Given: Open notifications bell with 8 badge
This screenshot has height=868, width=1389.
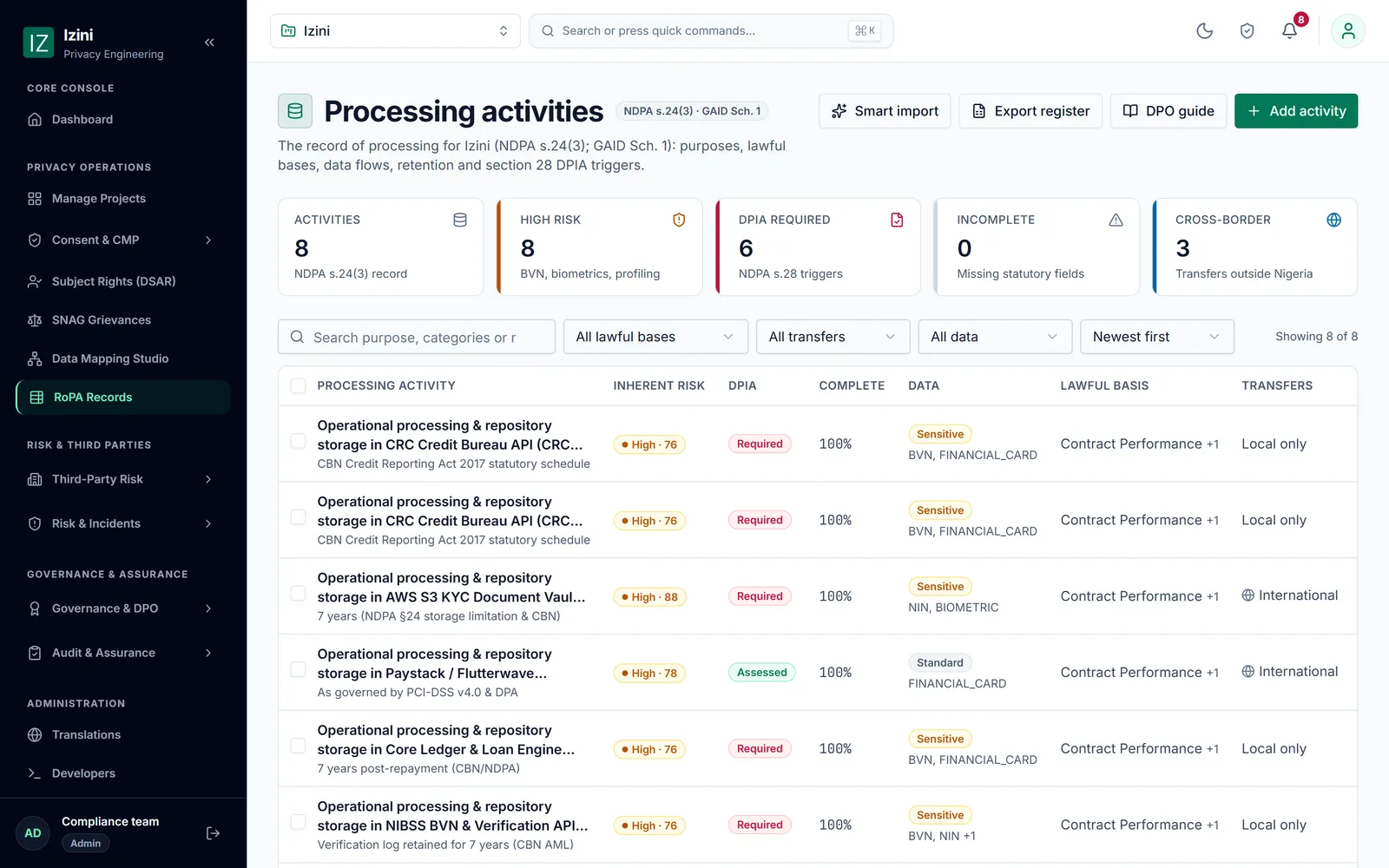Looking at the screenshot, I should point(1290,31).
